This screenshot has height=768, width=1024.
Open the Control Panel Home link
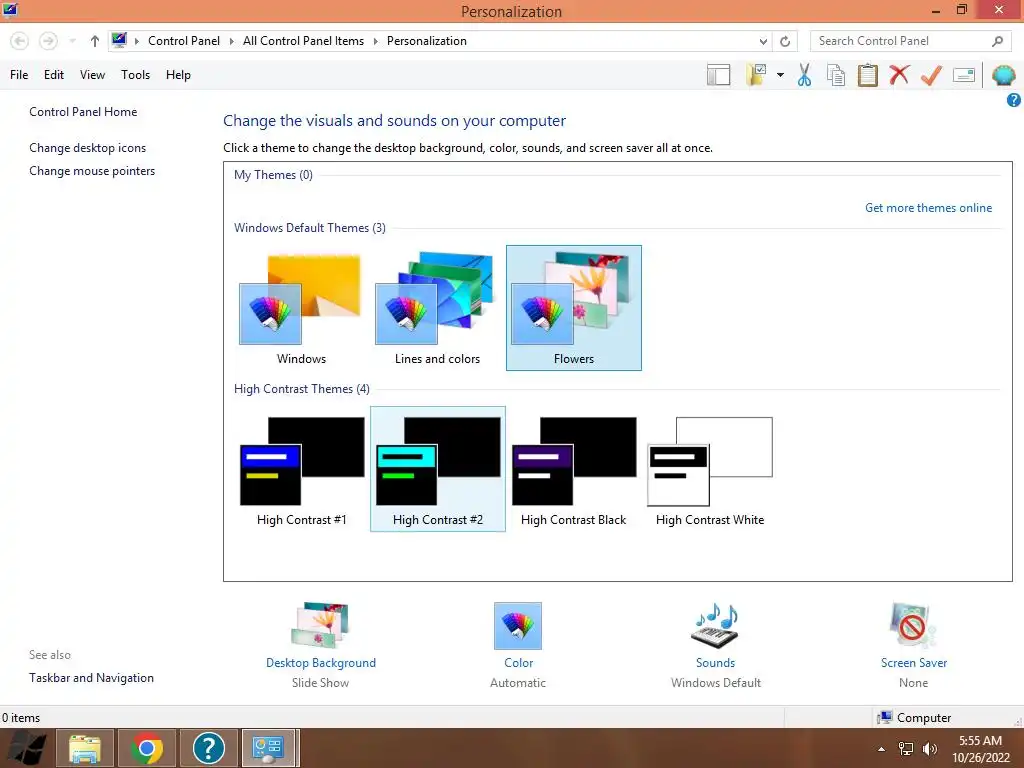pos(83,112)
